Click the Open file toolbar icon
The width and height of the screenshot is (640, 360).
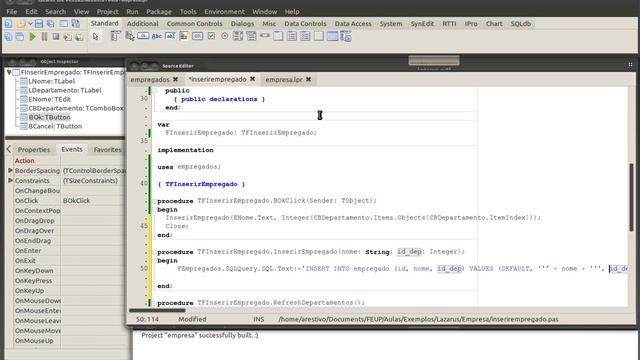(21, 24)
